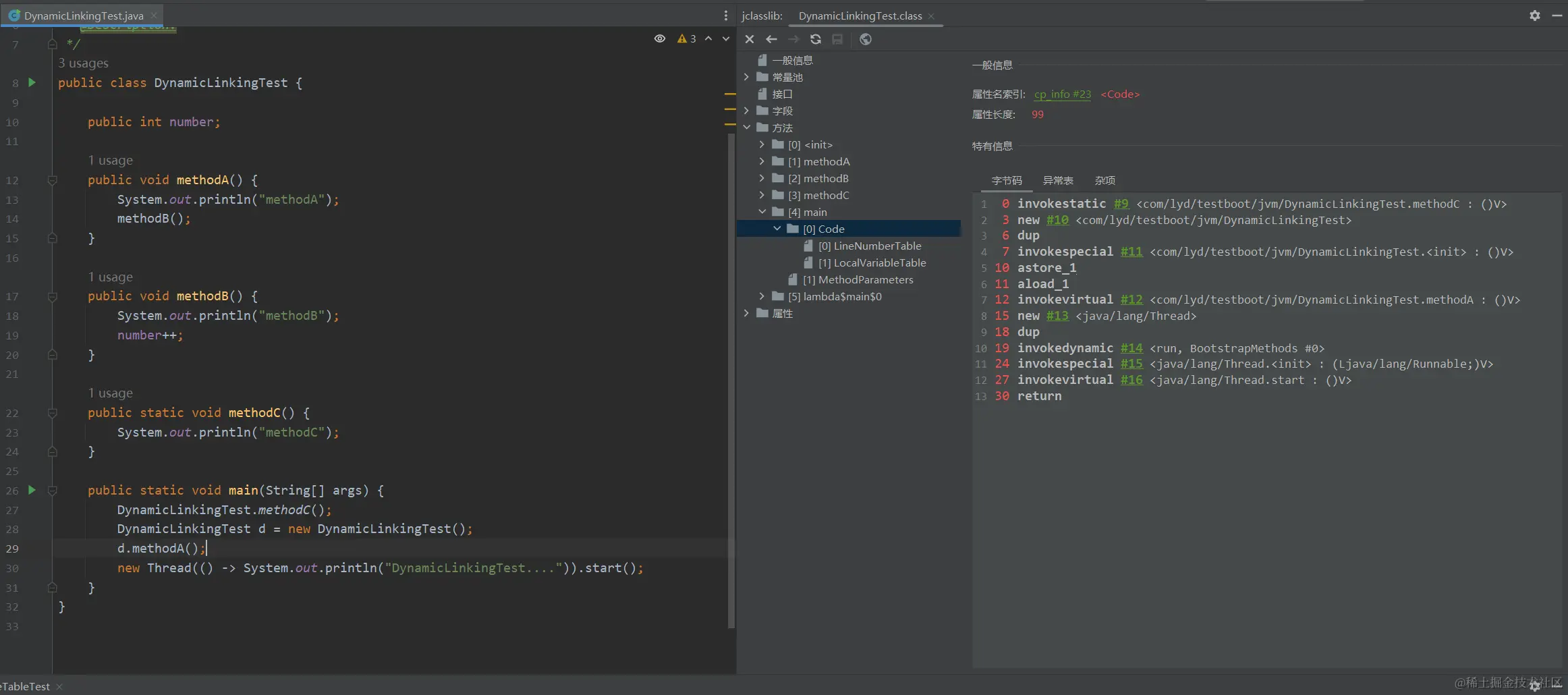Close the DynamicLinkingTest.java editor tab
This screenshot has width=1568, height=695.
(154, 16)
